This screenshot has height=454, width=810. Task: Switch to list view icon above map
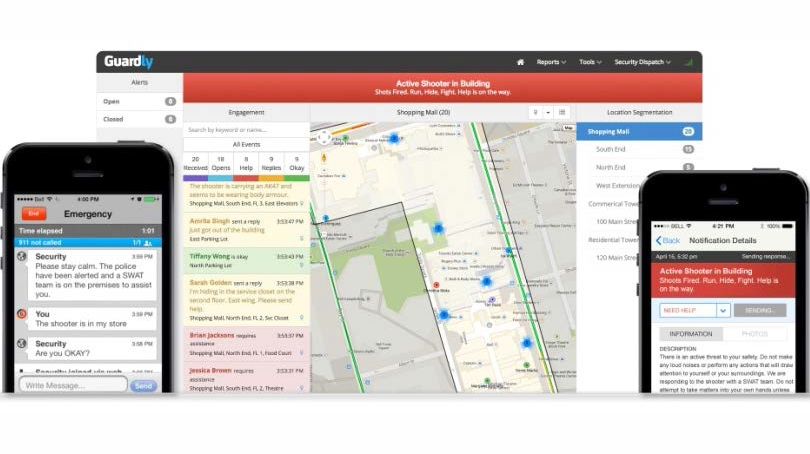point(562,113)
